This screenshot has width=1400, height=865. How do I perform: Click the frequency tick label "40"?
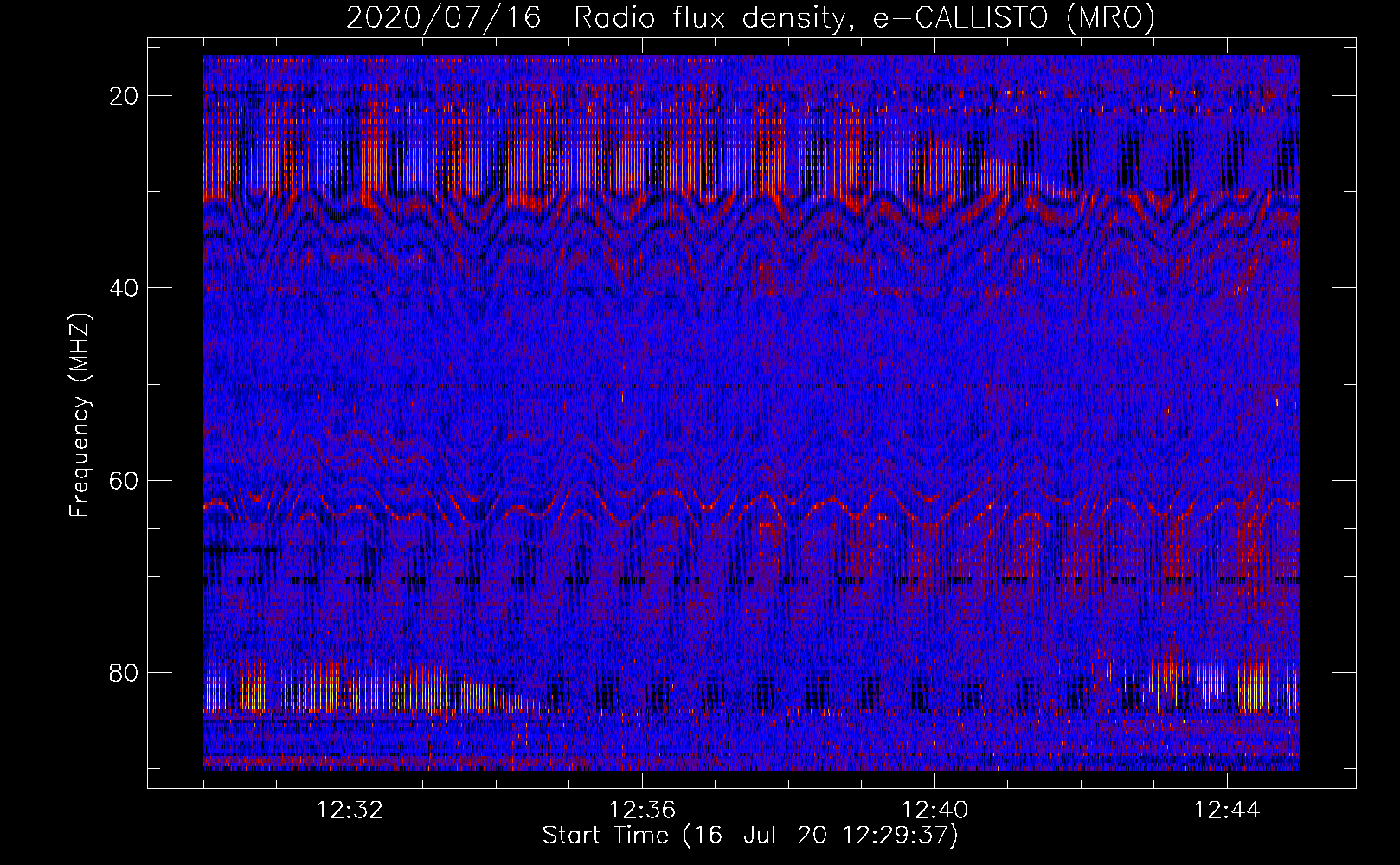[125, 288]
